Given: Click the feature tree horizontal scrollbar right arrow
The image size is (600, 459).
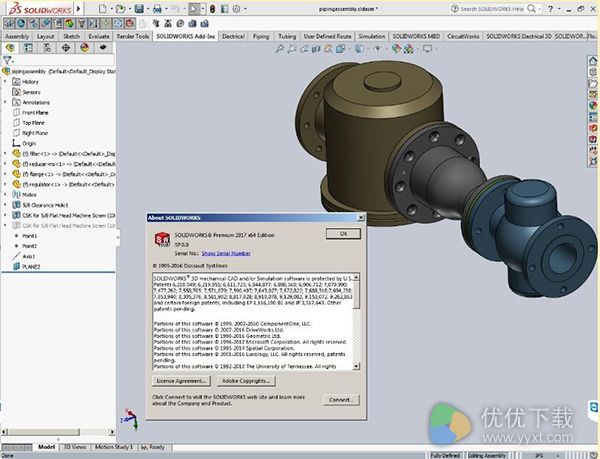Looking at the screenshot, I should [x=112, y=432].
